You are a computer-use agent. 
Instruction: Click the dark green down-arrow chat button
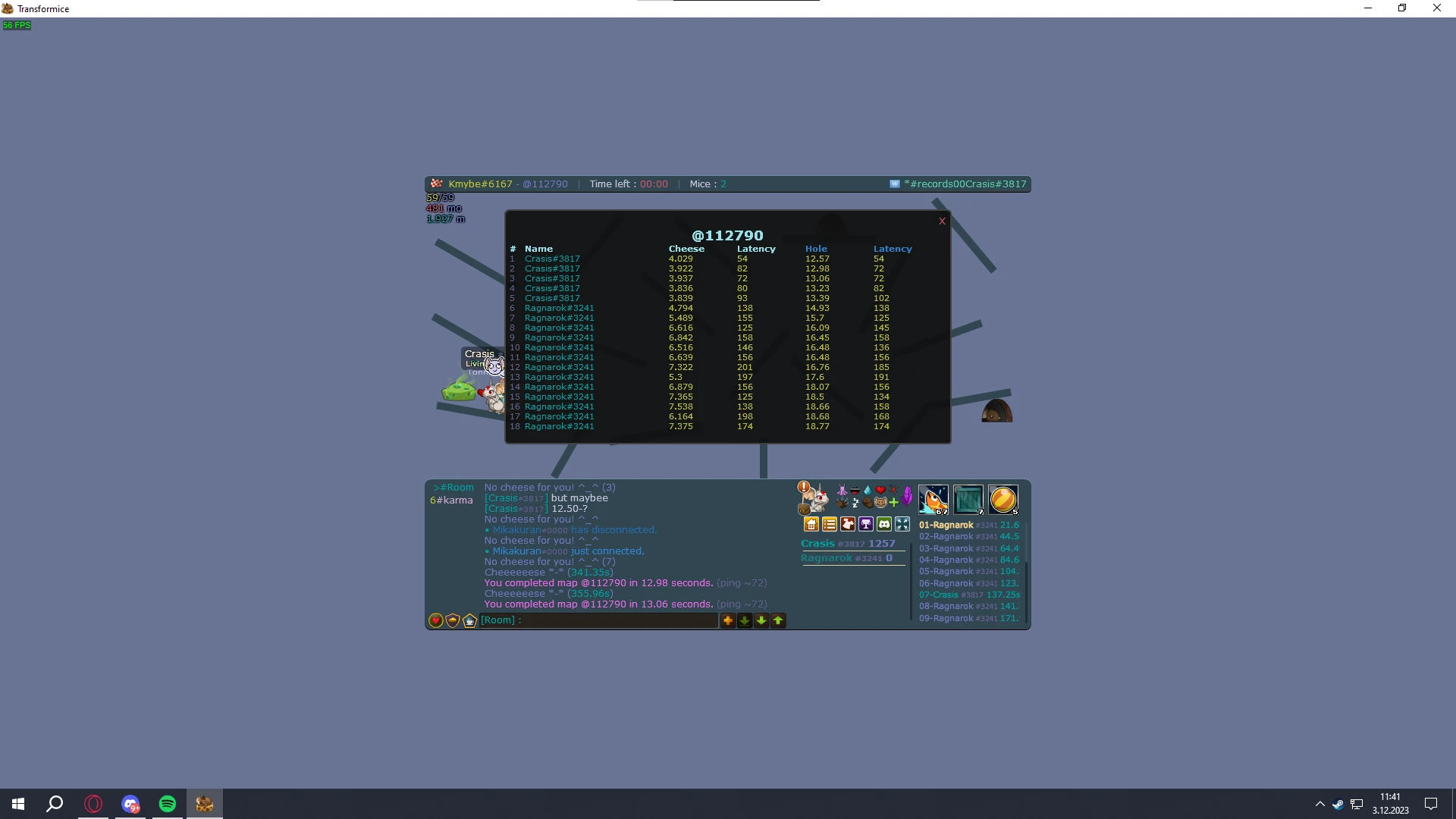tap(745, 620)
